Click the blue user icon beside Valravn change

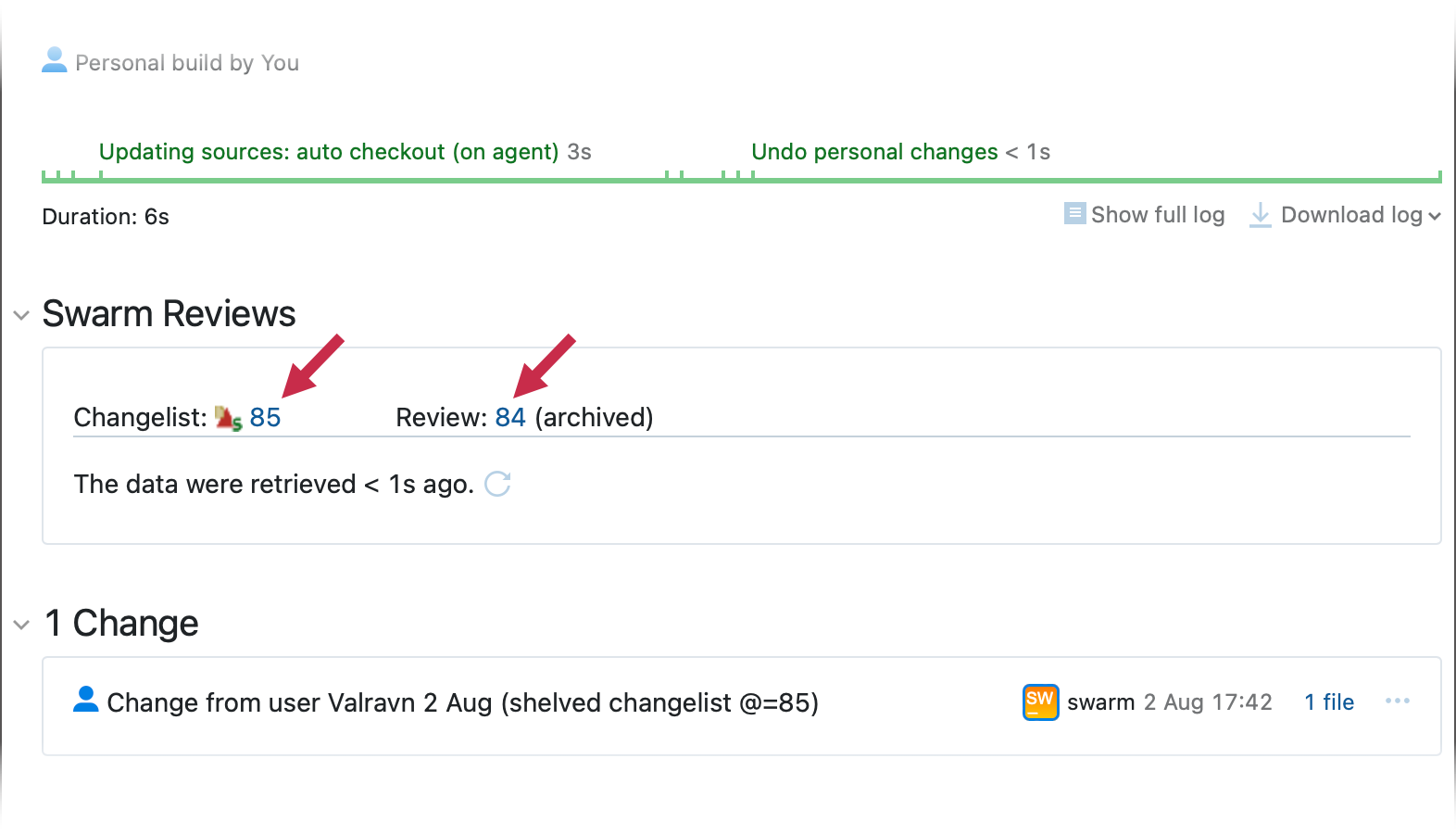coord(86,700)
